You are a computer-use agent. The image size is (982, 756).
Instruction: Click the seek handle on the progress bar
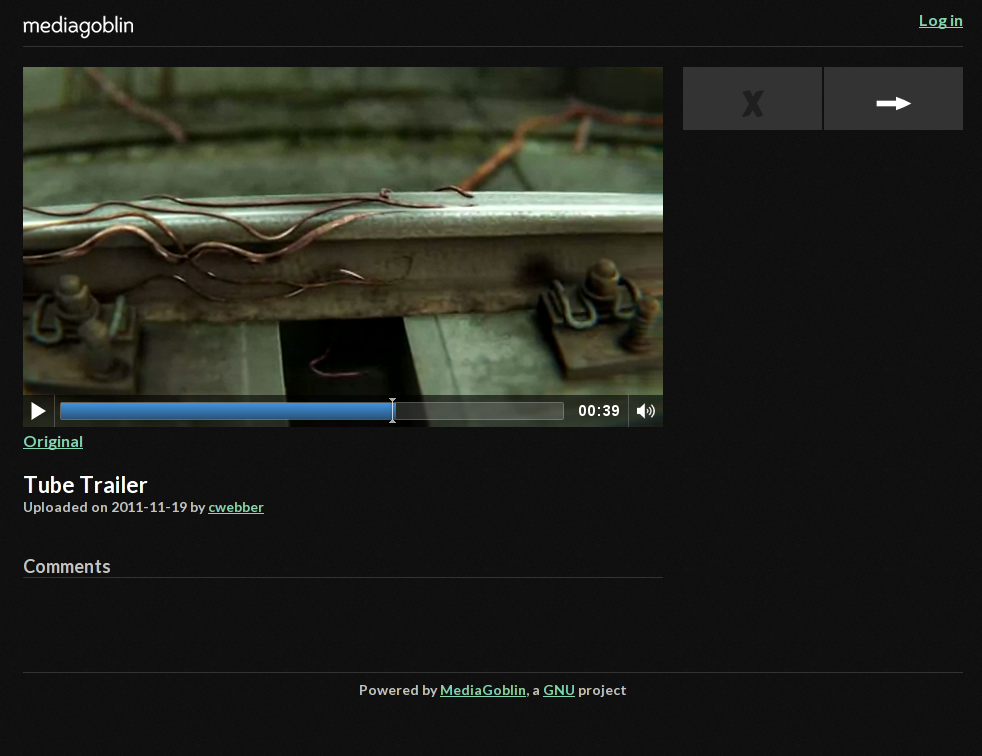click(392, 411)
